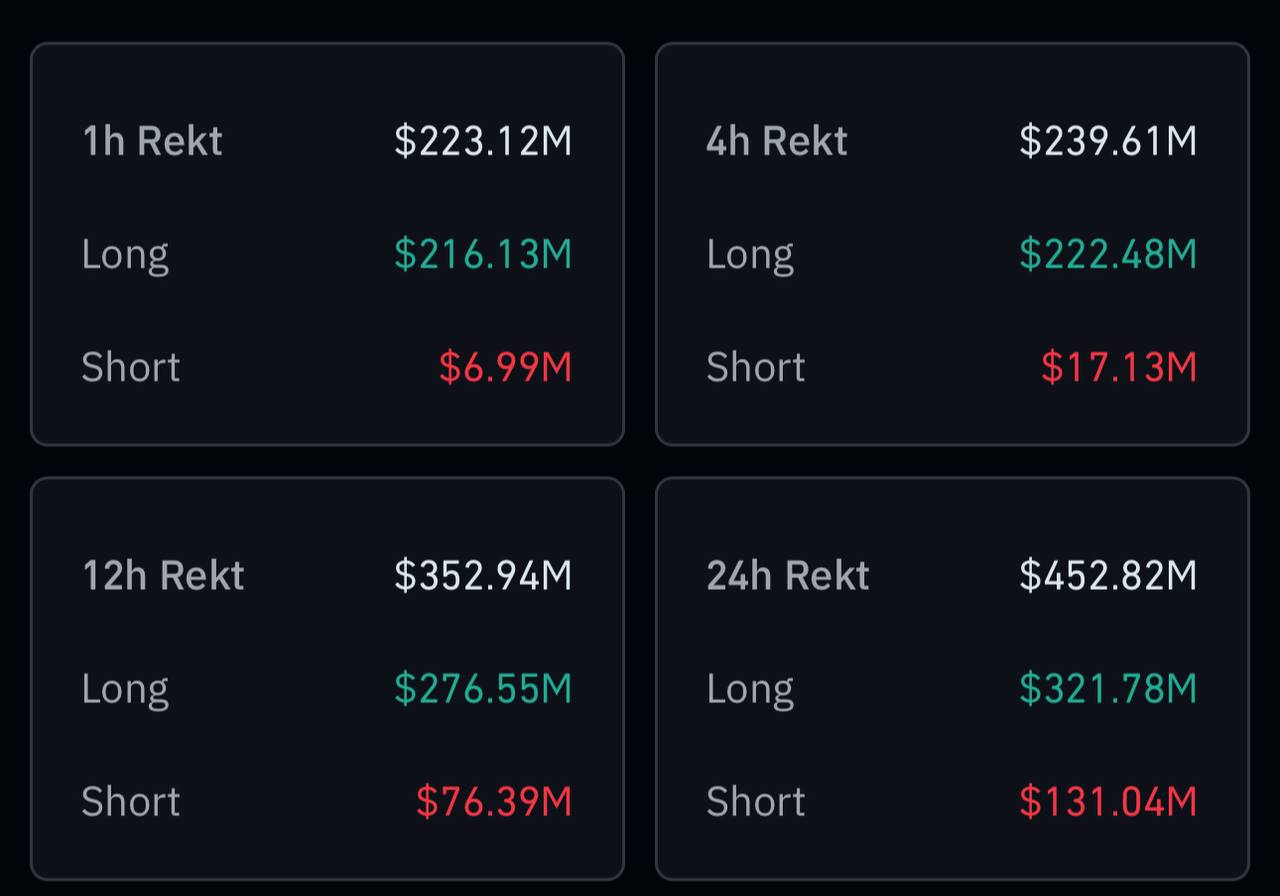Screen dimensions: 1280x896
Task: Click the Long label in 12h card
Action: click(125, 690)
